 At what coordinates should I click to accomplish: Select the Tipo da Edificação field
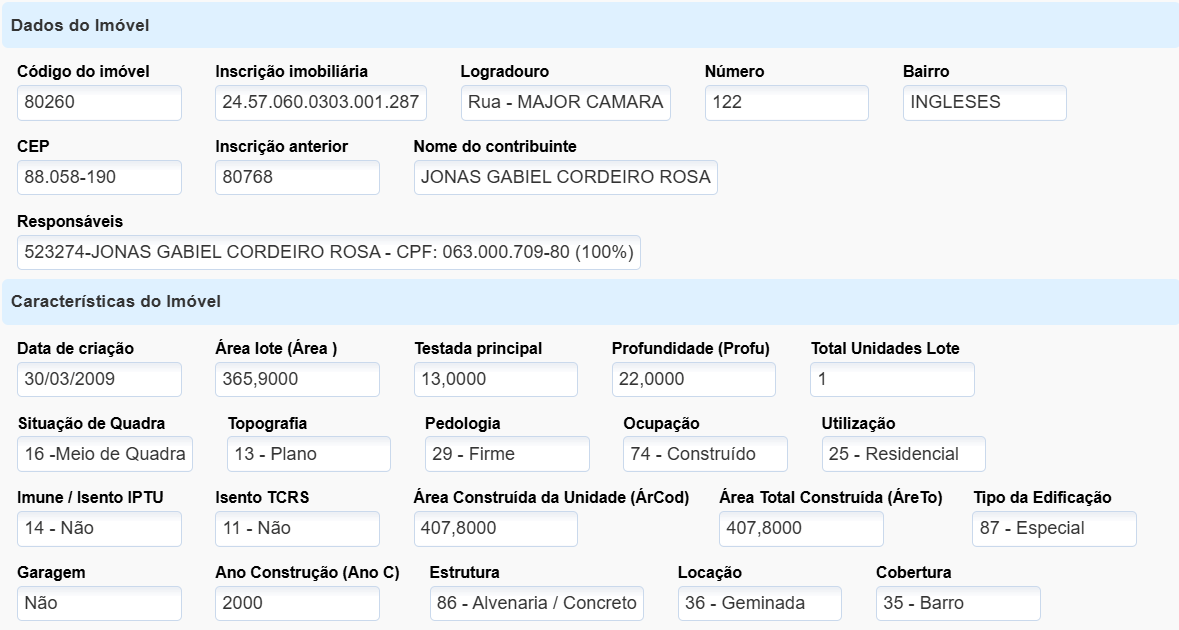(1054, 529)
